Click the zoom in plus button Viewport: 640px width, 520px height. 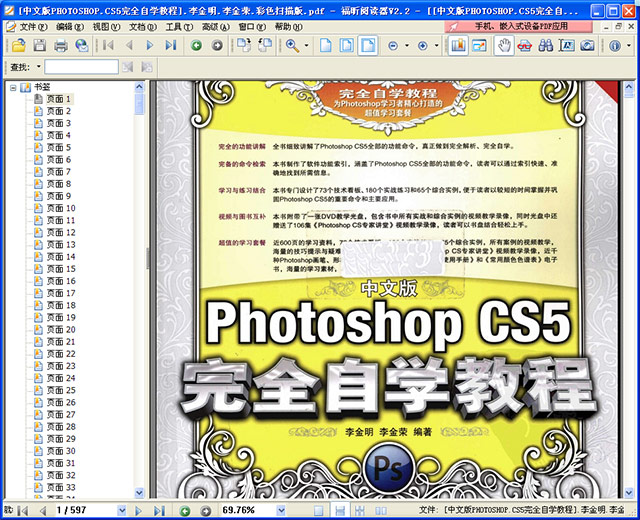(x=422, y=45)
